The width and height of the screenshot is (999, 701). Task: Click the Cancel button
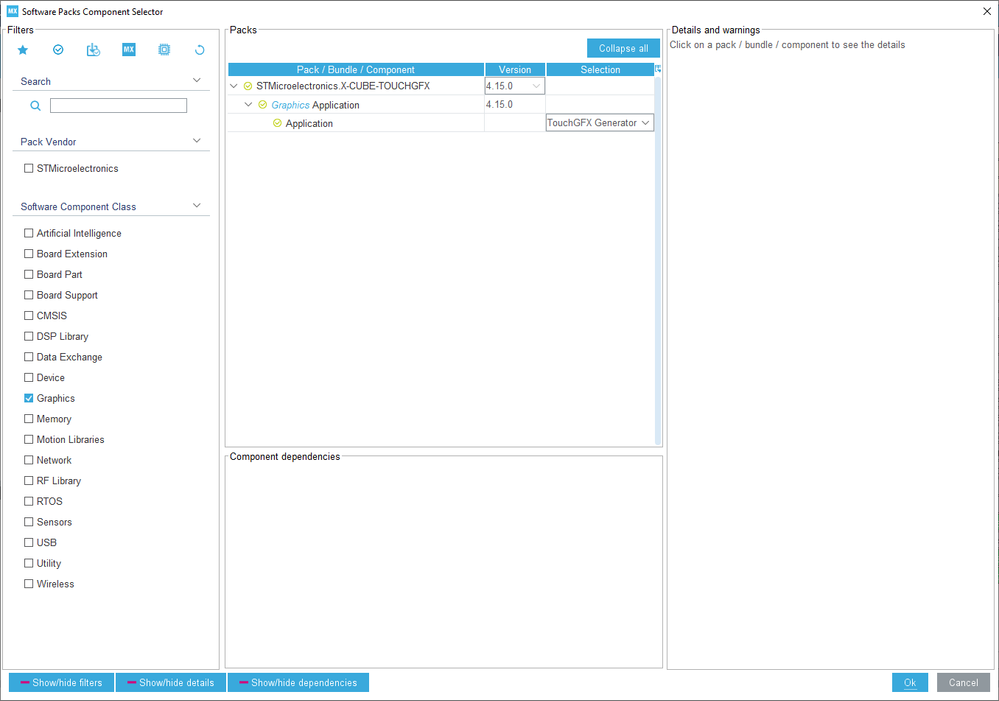coord(963,683)
